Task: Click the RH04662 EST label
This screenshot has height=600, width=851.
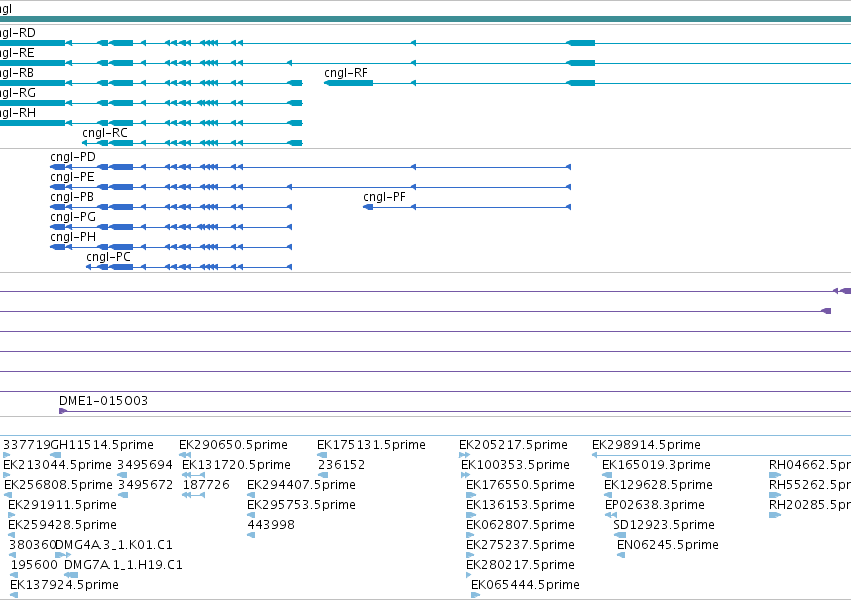Action: pyautogui.click(x=810, y=465)
